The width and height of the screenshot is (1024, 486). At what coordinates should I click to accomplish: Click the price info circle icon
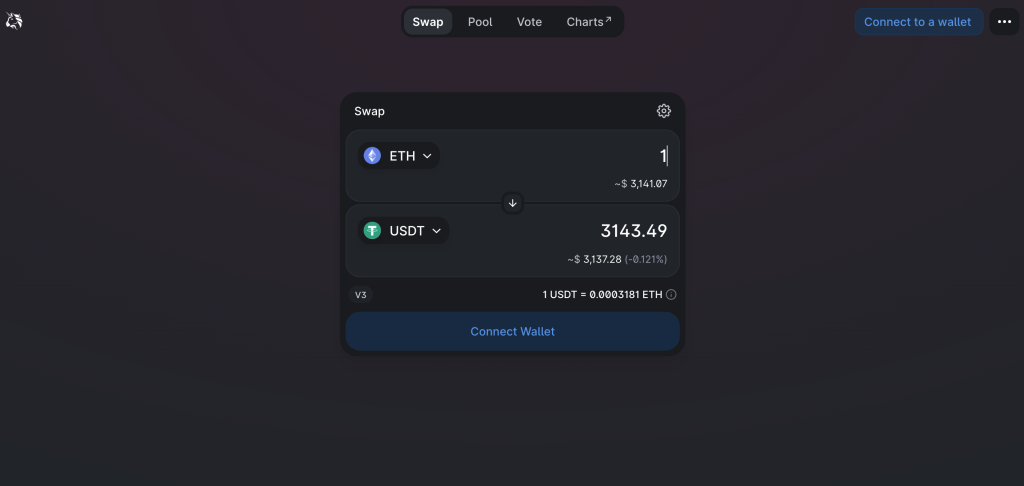coord(671,295)
